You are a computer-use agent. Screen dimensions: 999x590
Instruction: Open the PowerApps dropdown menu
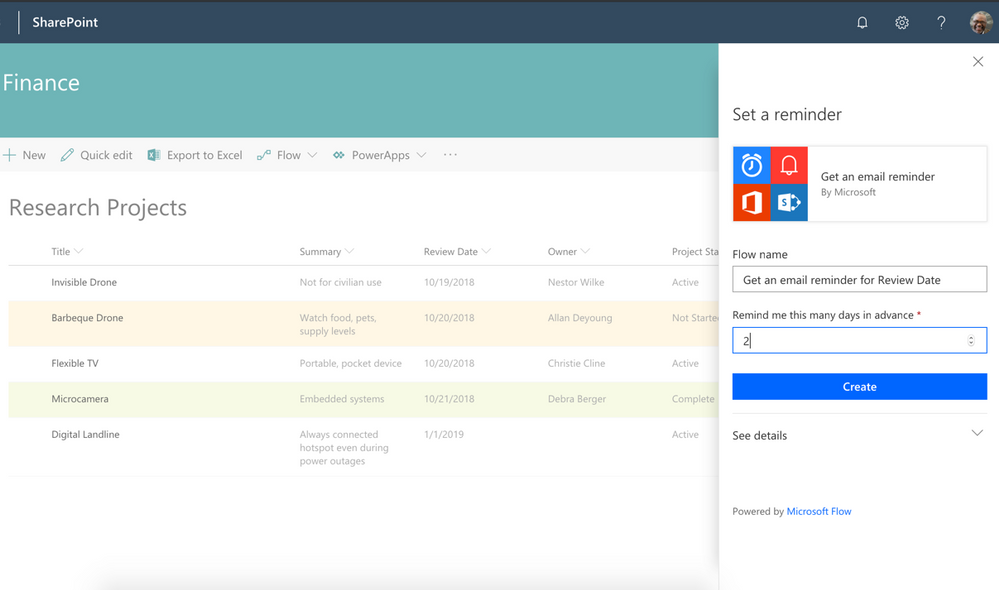tap(380, 155)
